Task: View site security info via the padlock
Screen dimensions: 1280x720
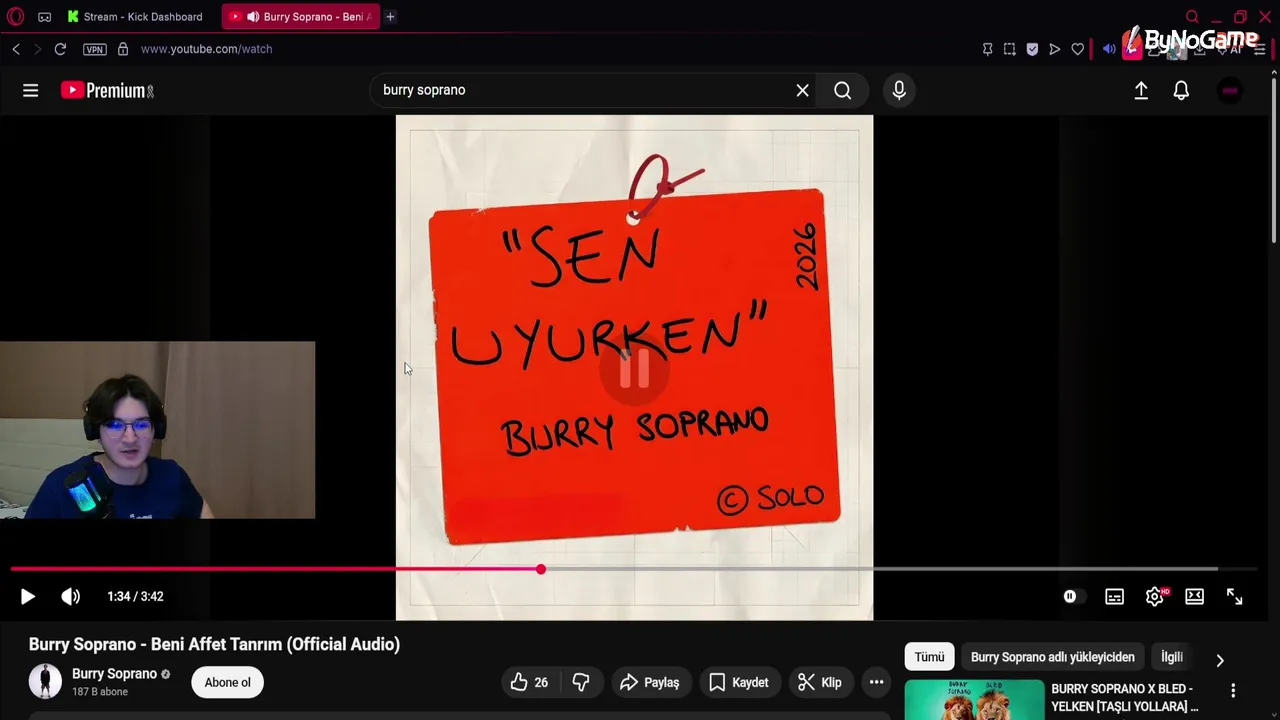Action: click(123, 49)
